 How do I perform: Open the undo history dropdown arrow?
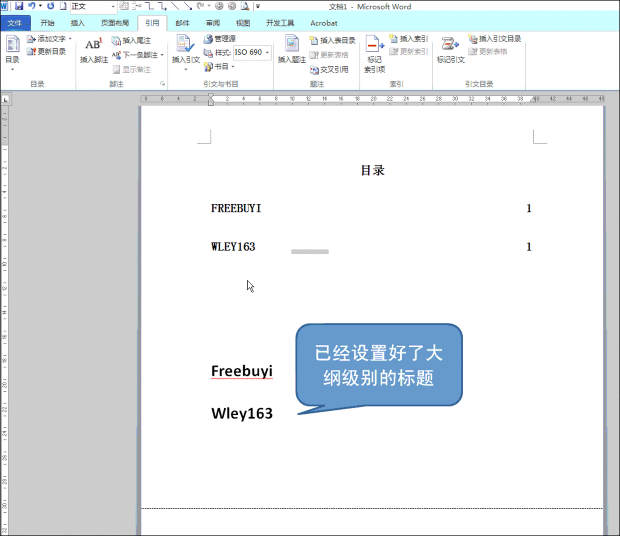point(40,6)
